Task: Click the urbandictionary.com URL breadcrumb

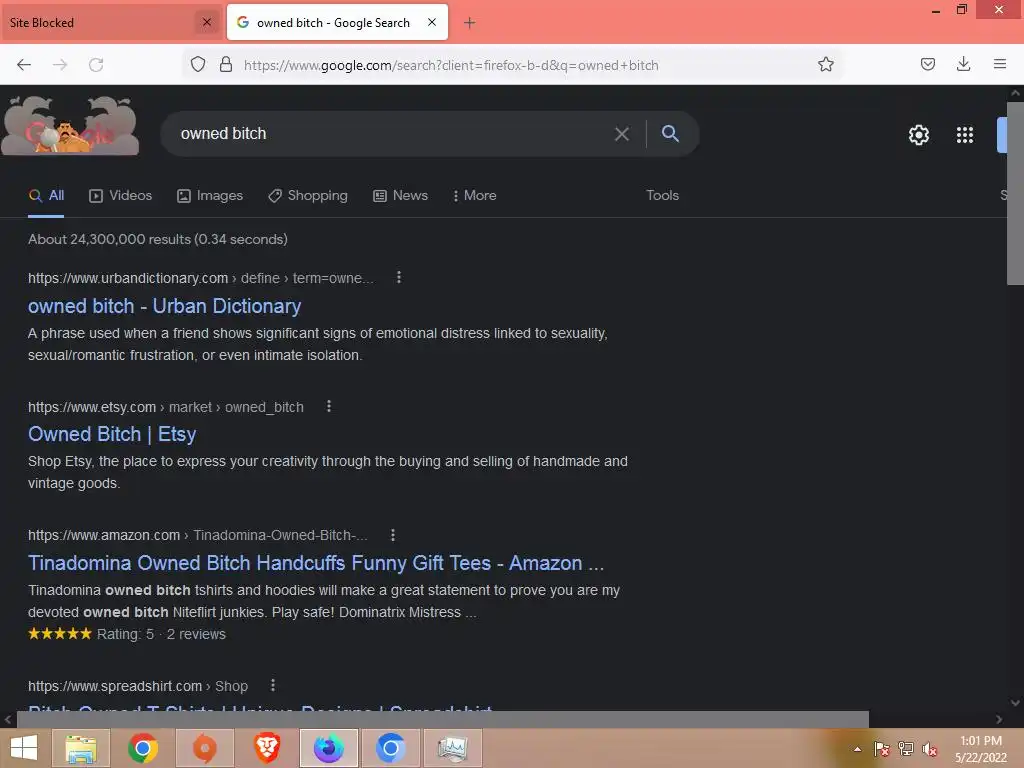Action: point(200,278)
